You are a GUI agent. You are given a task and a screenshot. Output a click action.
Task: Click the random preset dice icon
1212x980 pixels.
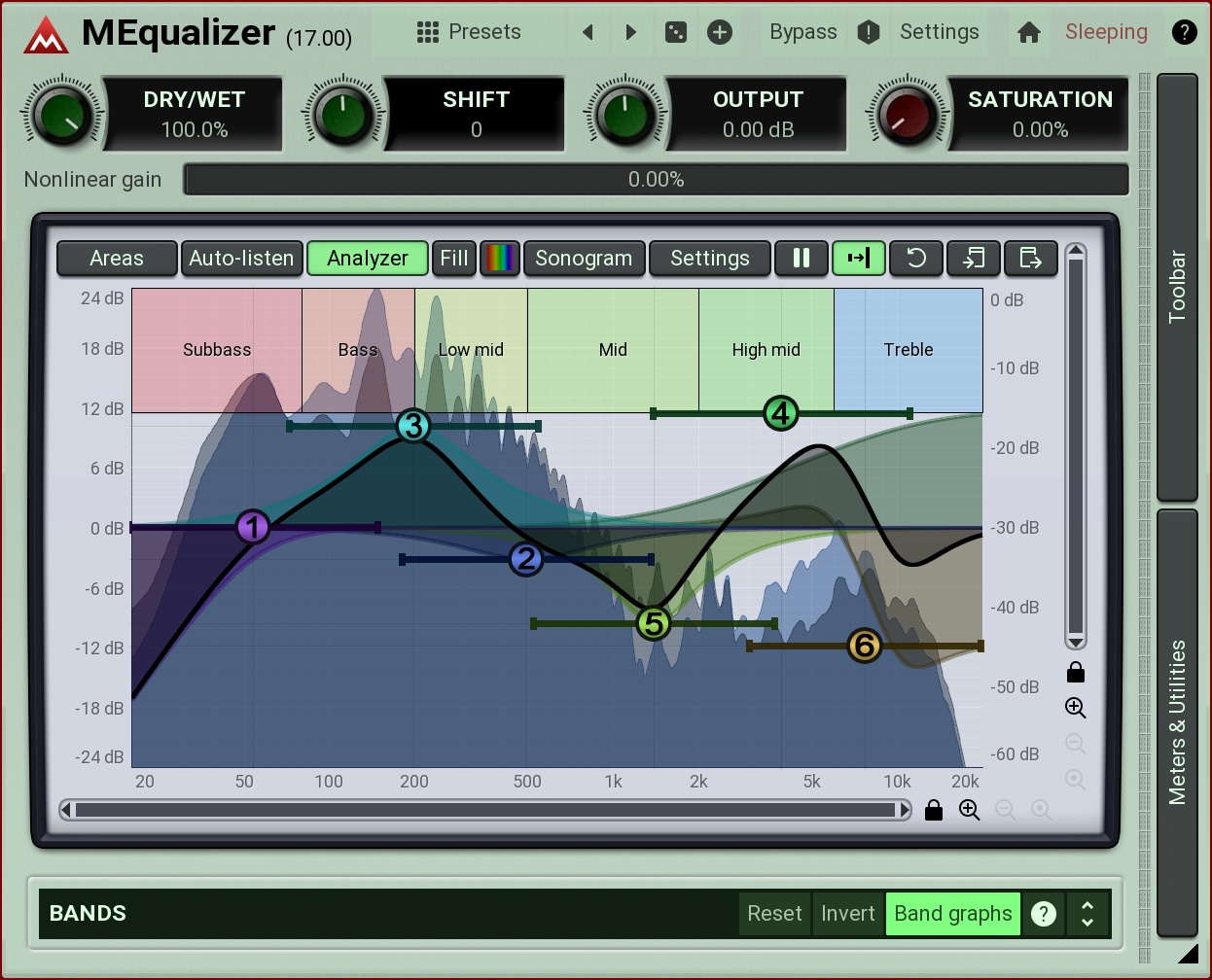675,32
